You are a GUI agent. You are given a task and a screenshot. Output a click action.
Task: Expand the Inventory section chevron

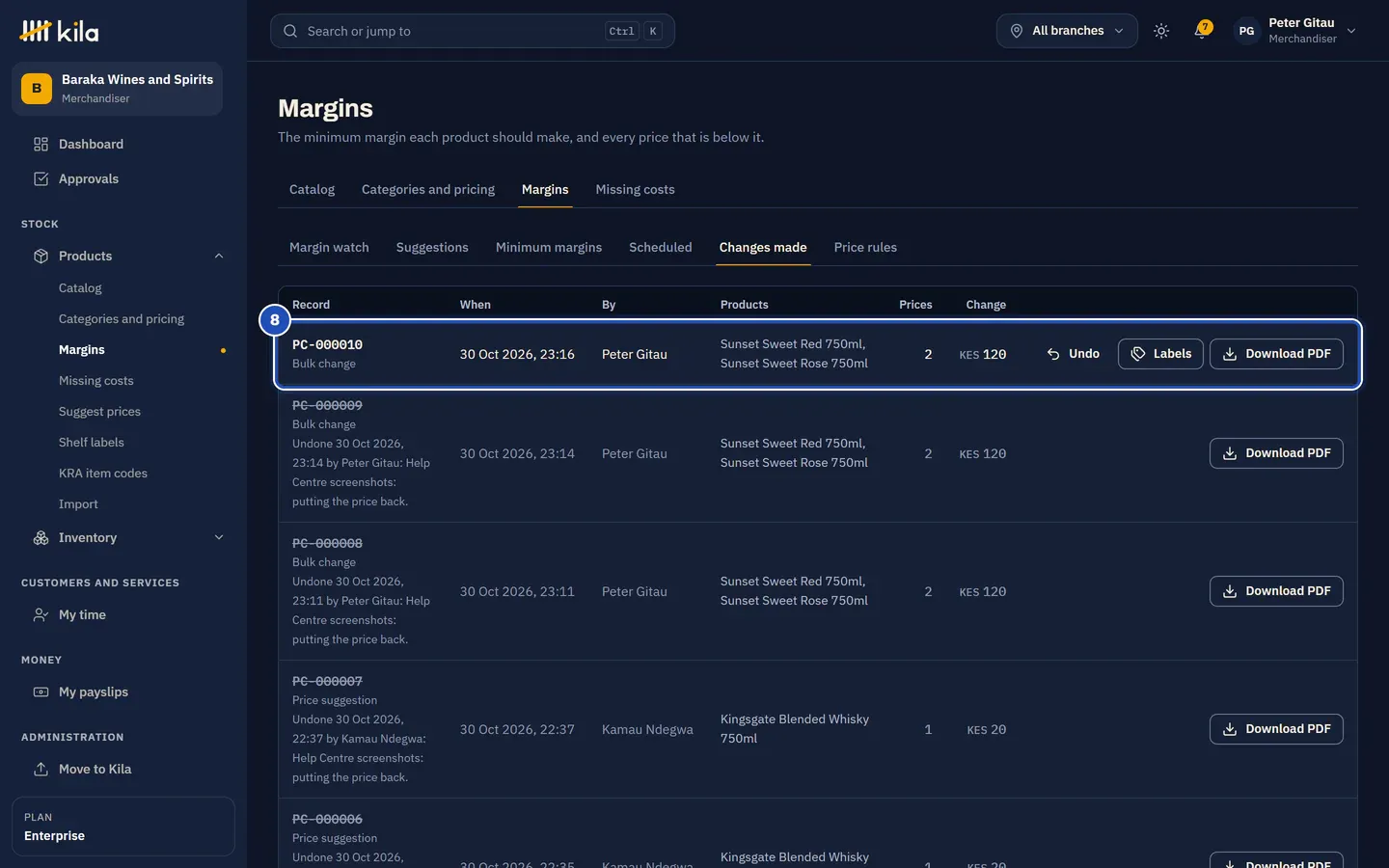point(219,538)
